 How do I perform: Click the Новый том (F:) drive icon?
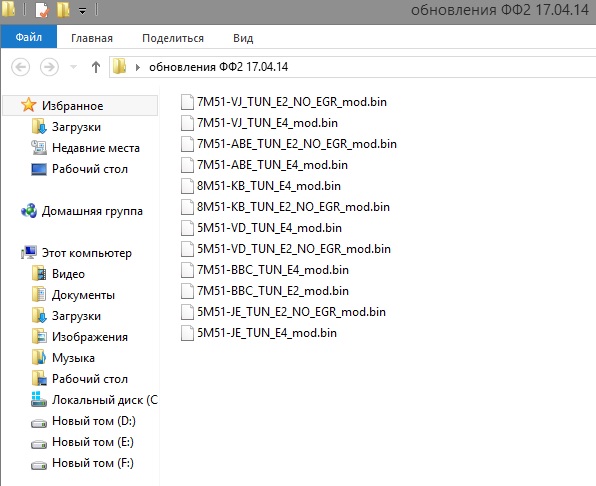click(x=39, y=464)
